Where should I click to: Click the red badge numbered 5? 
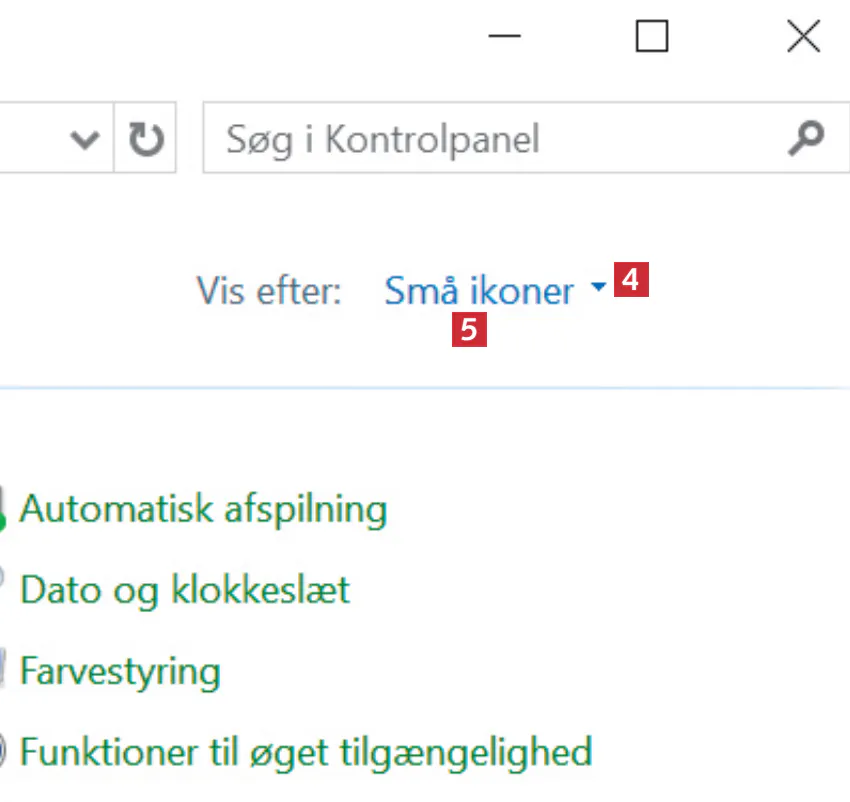[469, 329]
